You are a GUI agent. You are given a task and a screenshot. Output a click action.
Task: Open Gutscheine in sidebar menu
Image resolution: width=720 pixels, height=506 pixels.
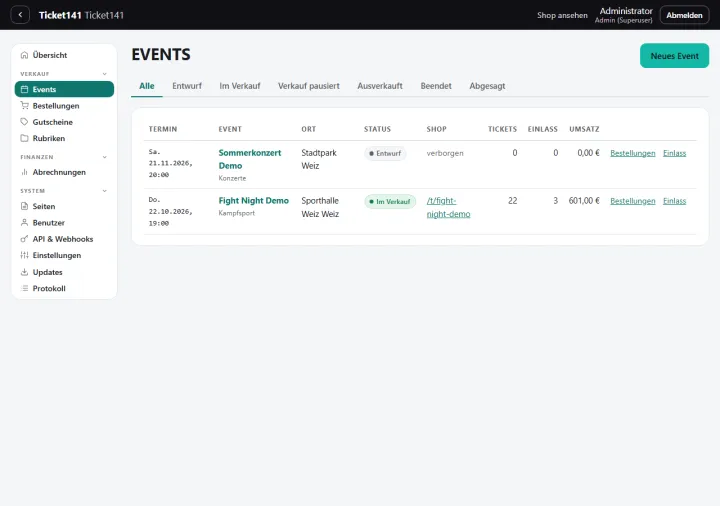(64, 122)
